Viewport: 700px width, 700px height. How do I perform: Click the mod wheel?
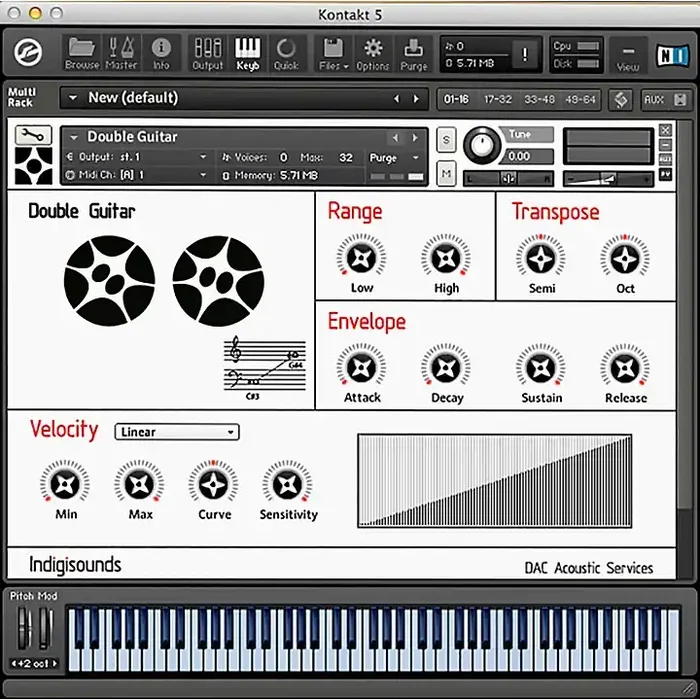pyautogui.click(x=45, y=628)
